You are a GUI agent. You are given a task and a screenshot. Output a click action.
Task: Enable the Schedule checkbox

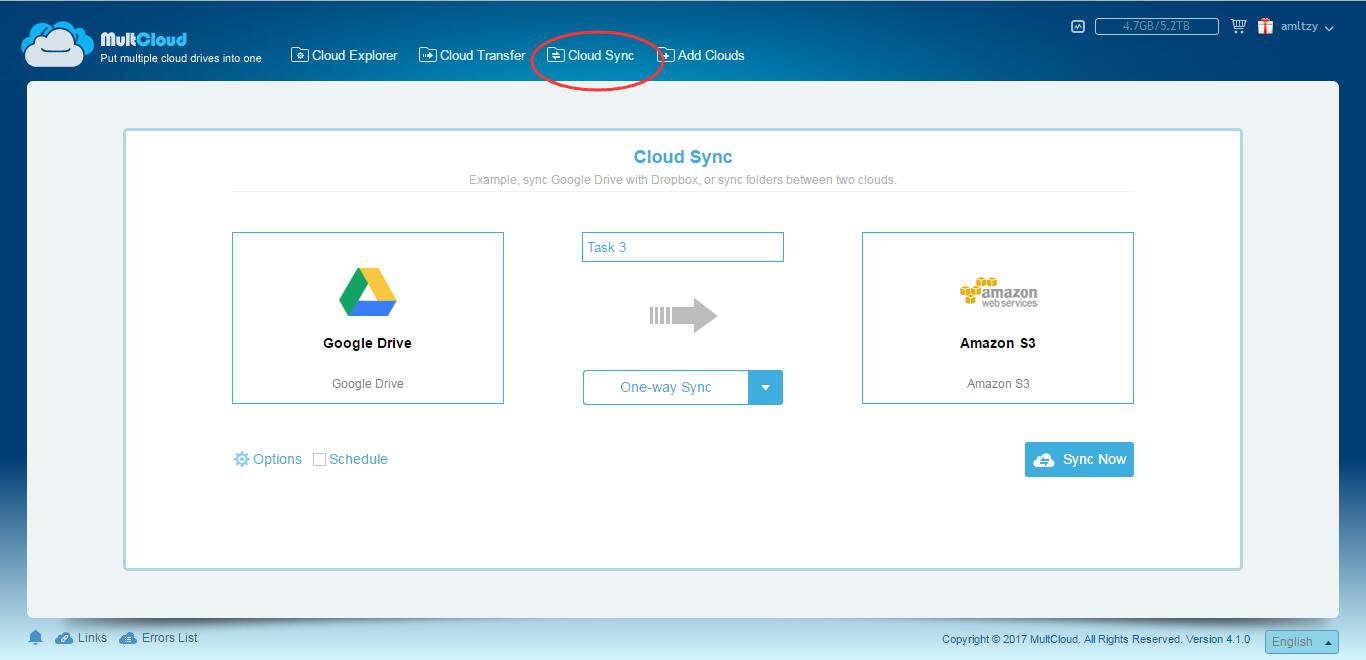coord(320,459)
